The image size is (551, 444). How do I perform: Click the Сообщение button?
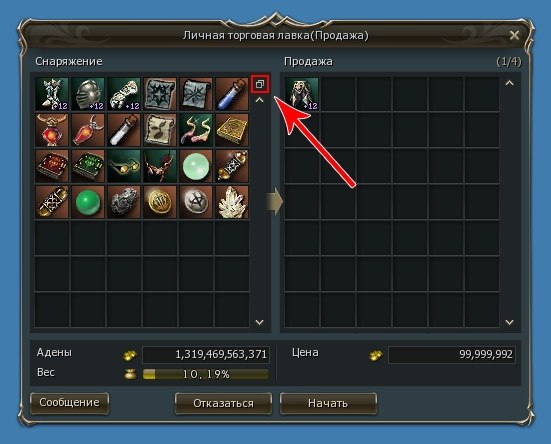pos(69,403)
